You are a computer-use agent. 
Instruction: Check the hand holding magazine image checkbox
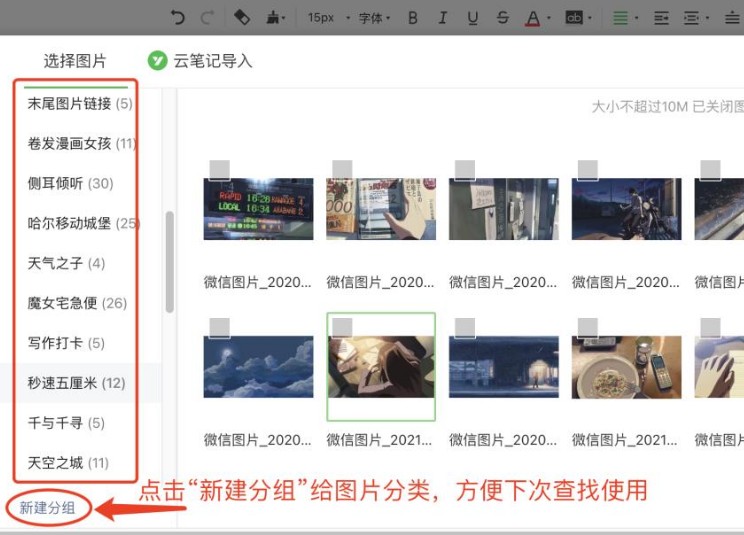point(342,170)
